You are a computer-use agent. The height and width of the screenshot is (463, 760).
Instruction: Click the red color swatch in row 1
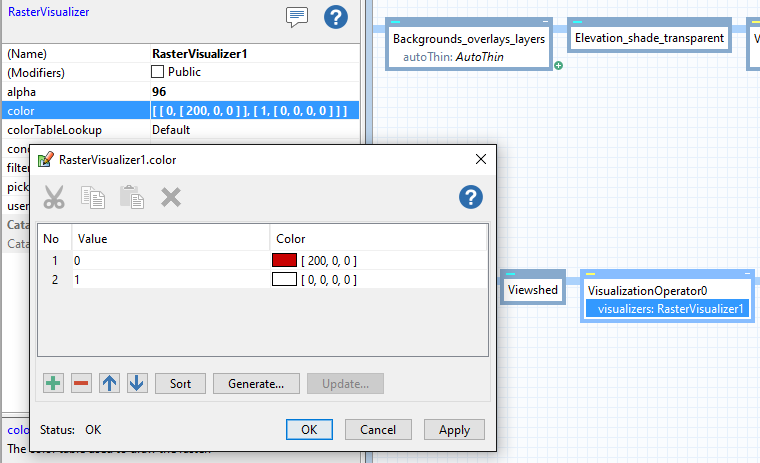pyautogui.click(x=285, y=260)
